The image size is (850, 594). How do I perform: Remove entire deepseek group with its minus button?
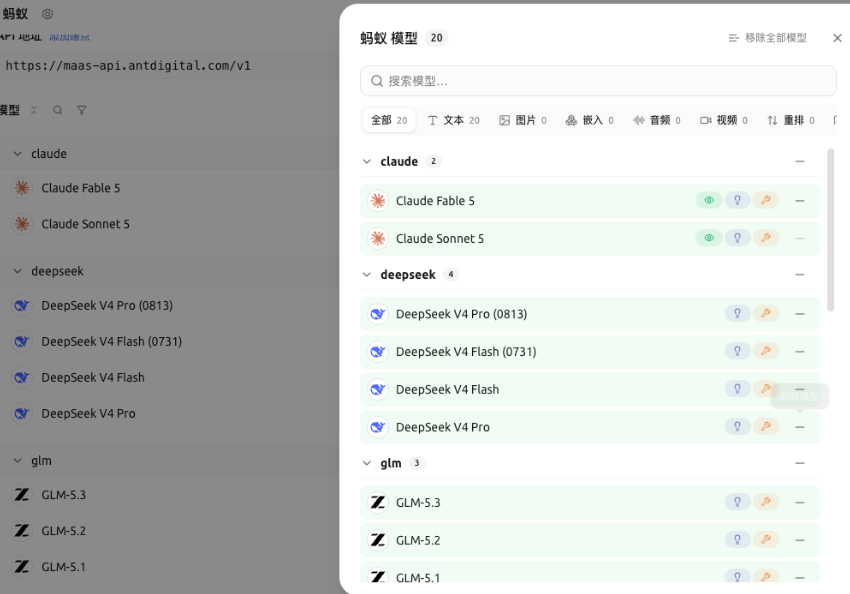click(x=800, y=275)
